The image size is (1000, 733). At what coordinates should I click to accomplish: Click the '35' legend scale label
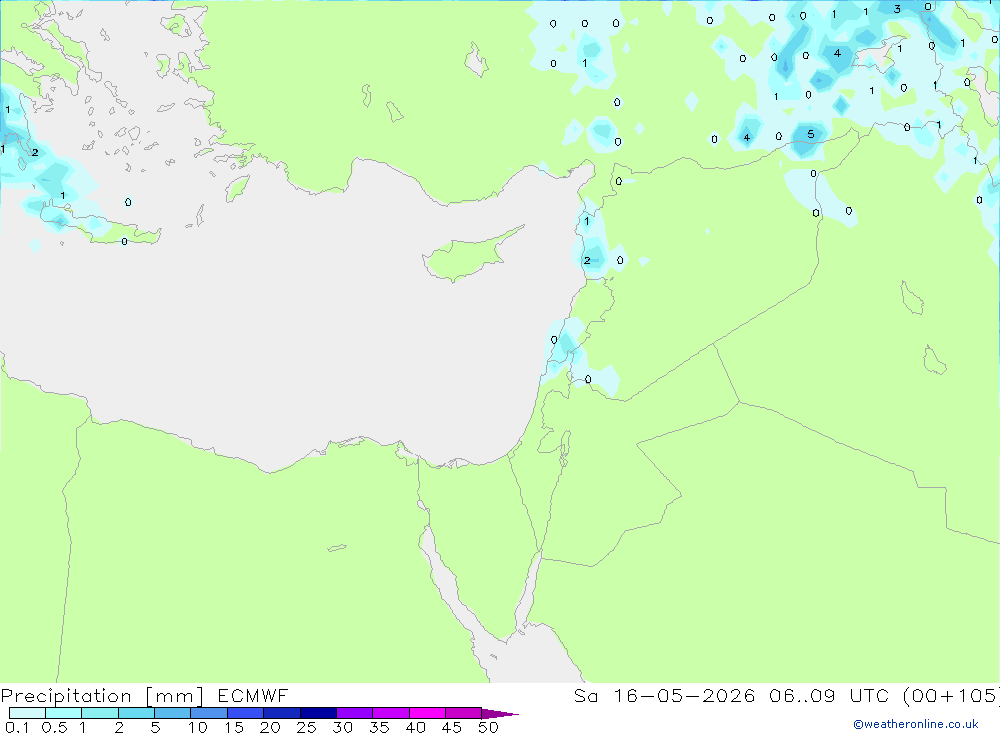point(379,727)
